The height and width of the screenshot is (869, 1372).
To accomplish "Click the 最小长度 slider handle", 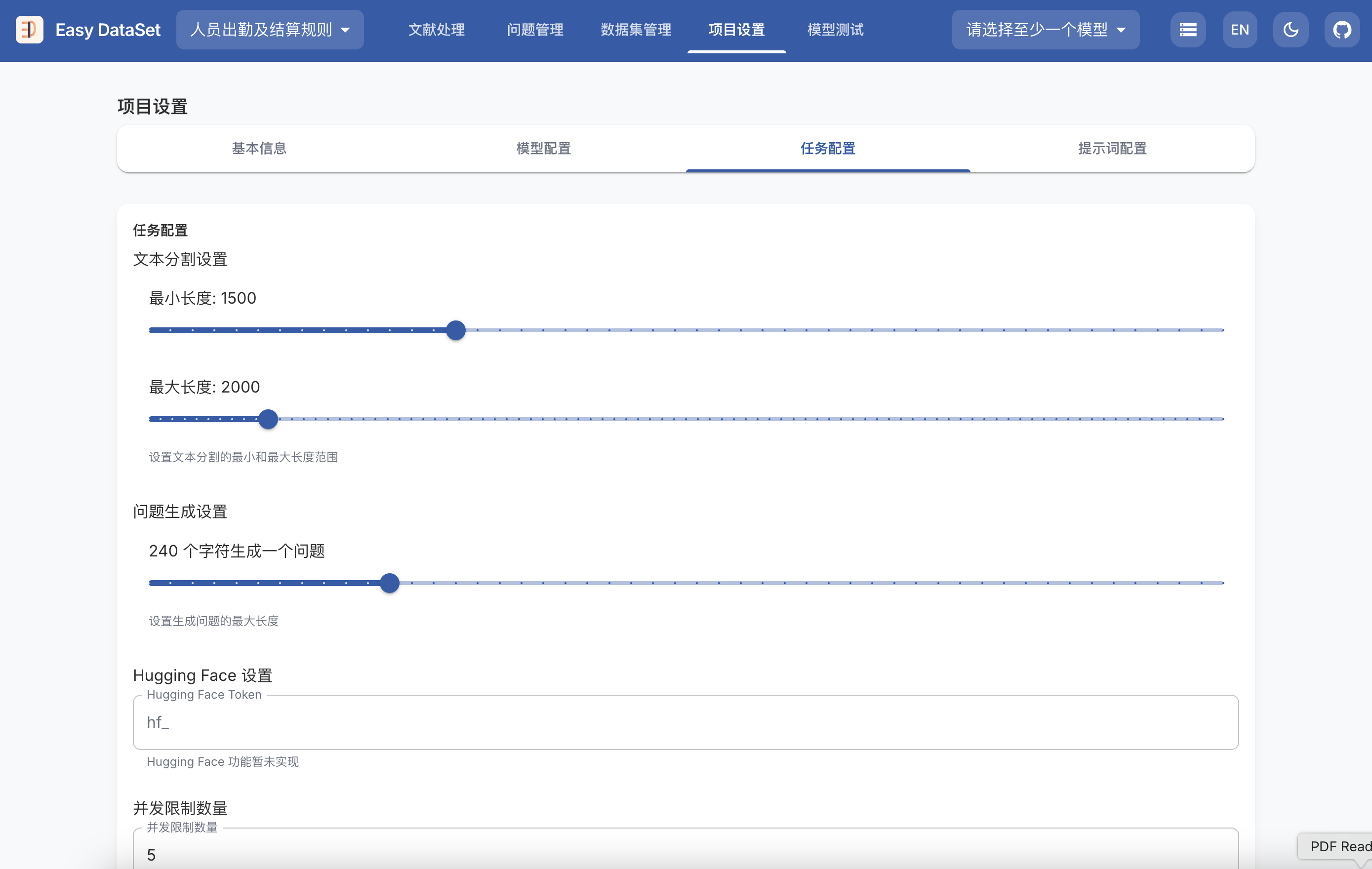I will point(455,330).
